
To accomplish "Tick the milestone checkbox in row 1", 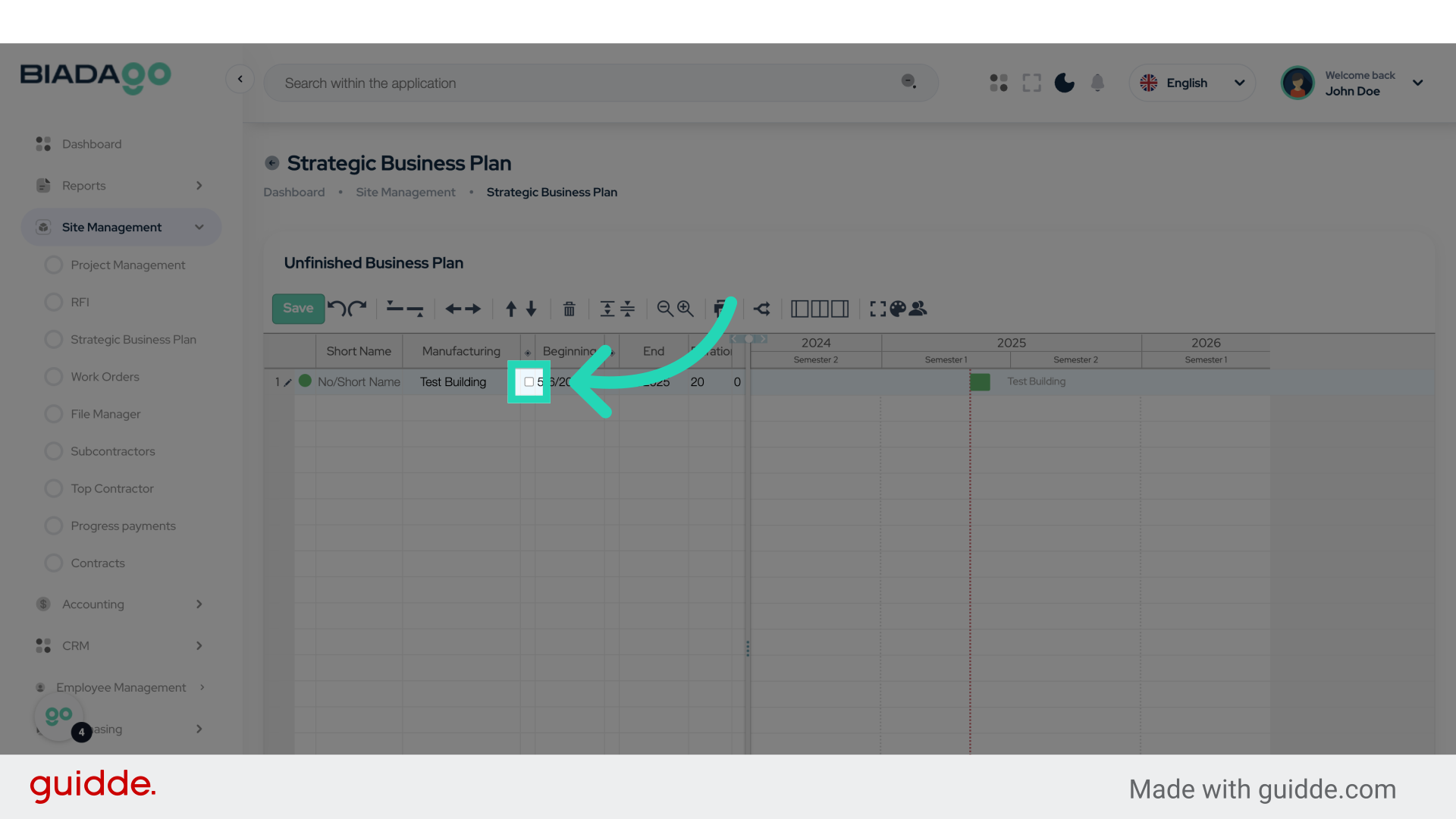I will pyautogui.click(x=529, y=382).
